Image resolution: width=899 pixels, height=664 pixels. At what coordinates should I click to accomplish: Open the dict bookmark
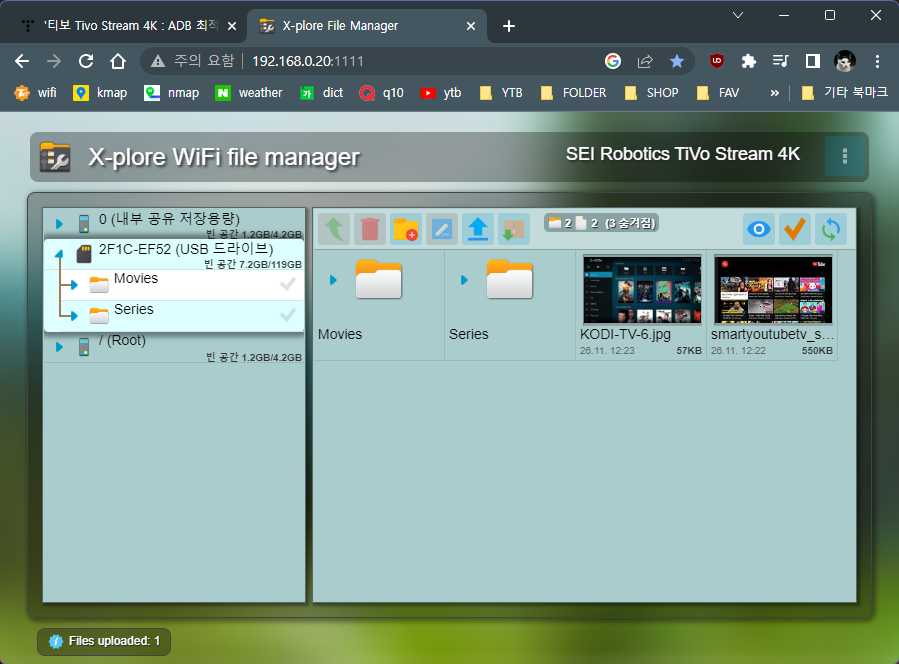click(x=322, y=92)
